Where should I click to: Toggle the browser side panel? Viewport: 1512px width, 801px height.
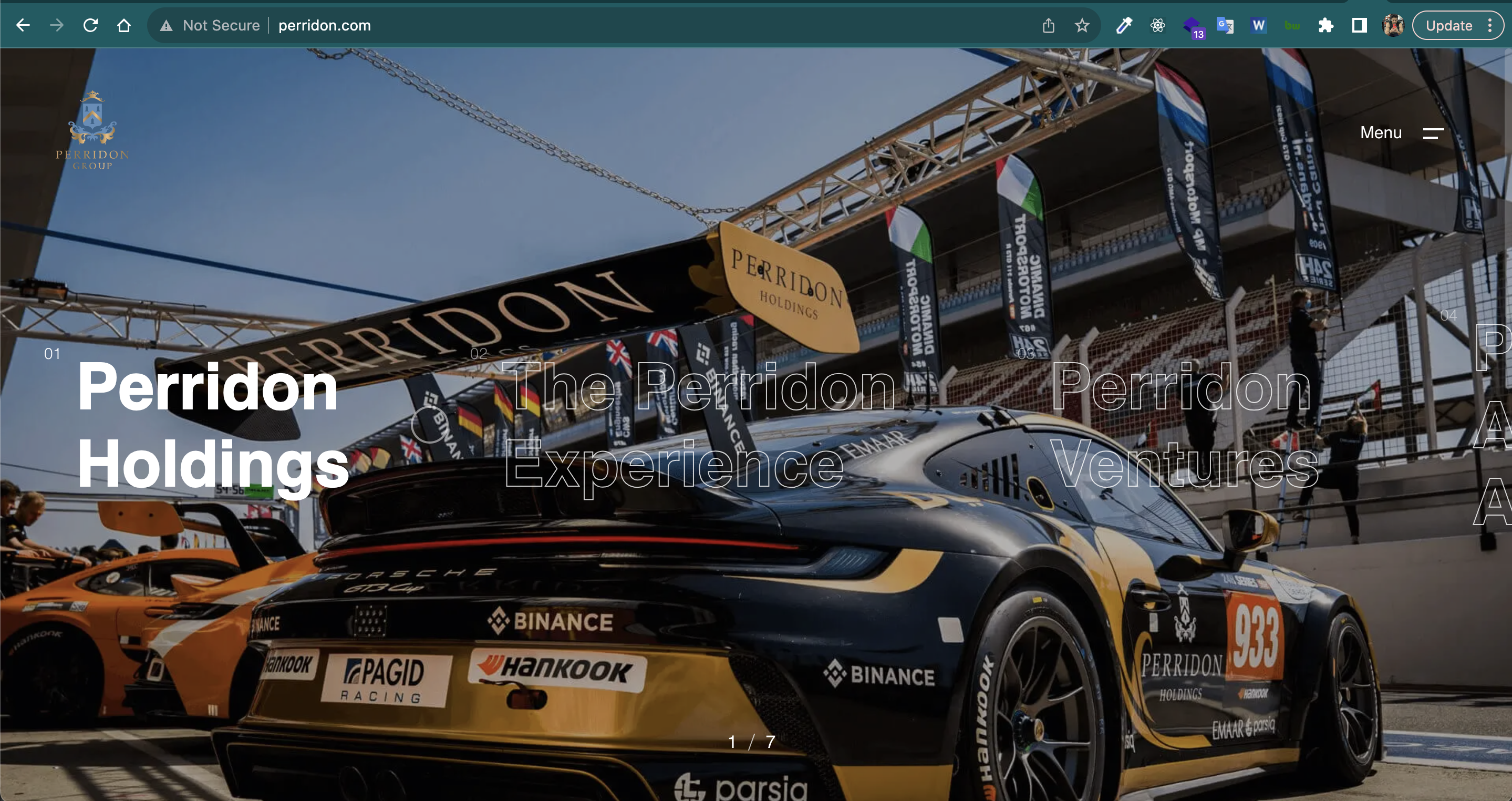(x=1360, y=25)
